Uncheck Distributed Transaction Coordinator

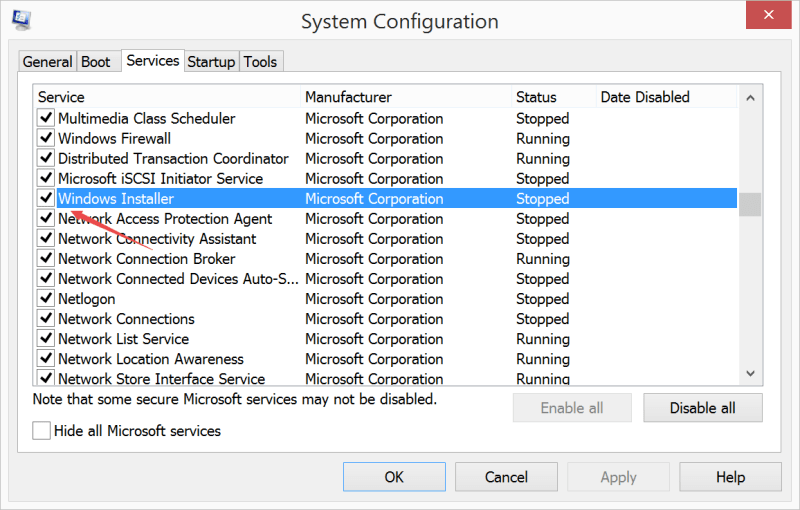point(46,158)
